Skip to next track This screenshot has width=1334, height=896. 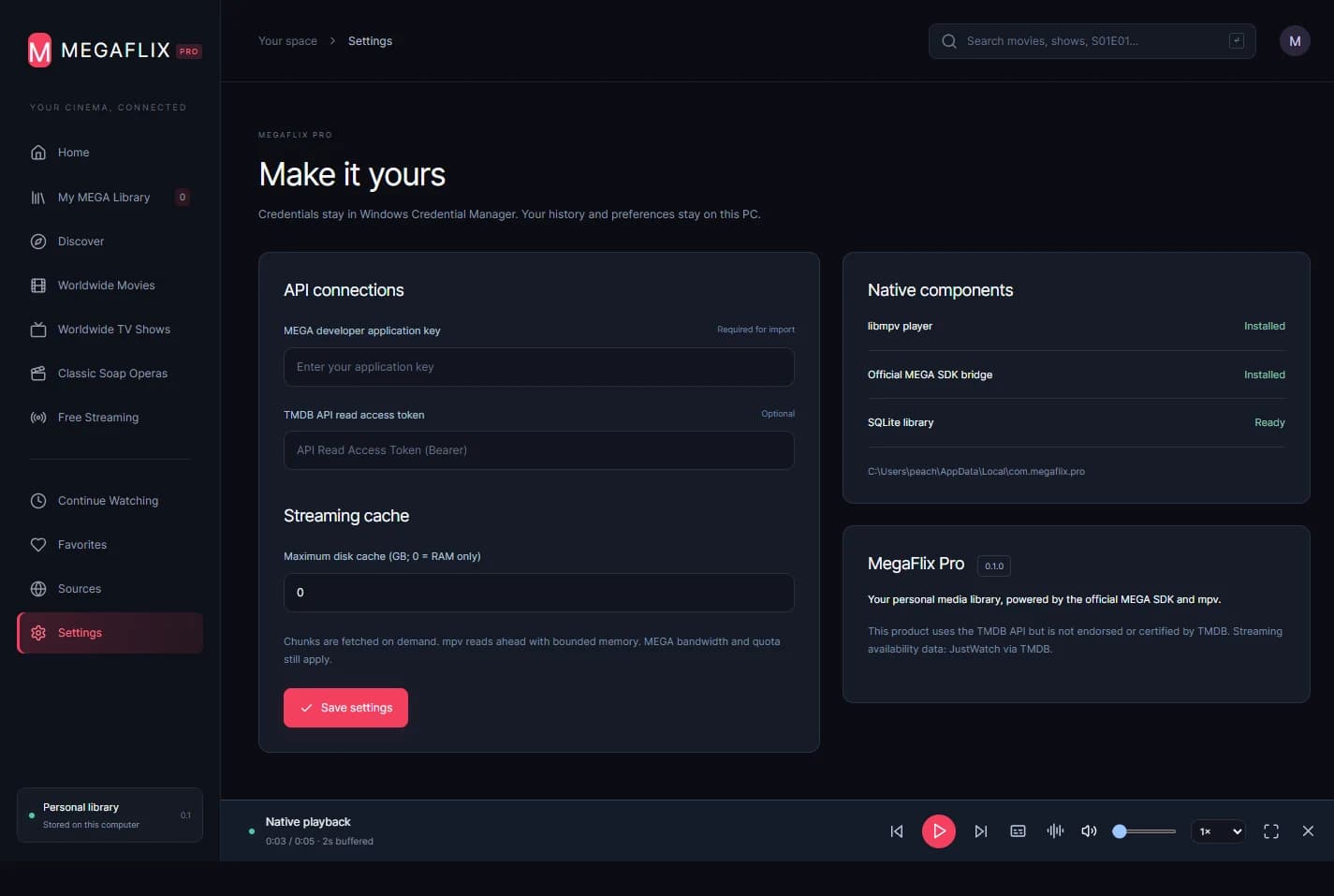click(x=981, y=831)
